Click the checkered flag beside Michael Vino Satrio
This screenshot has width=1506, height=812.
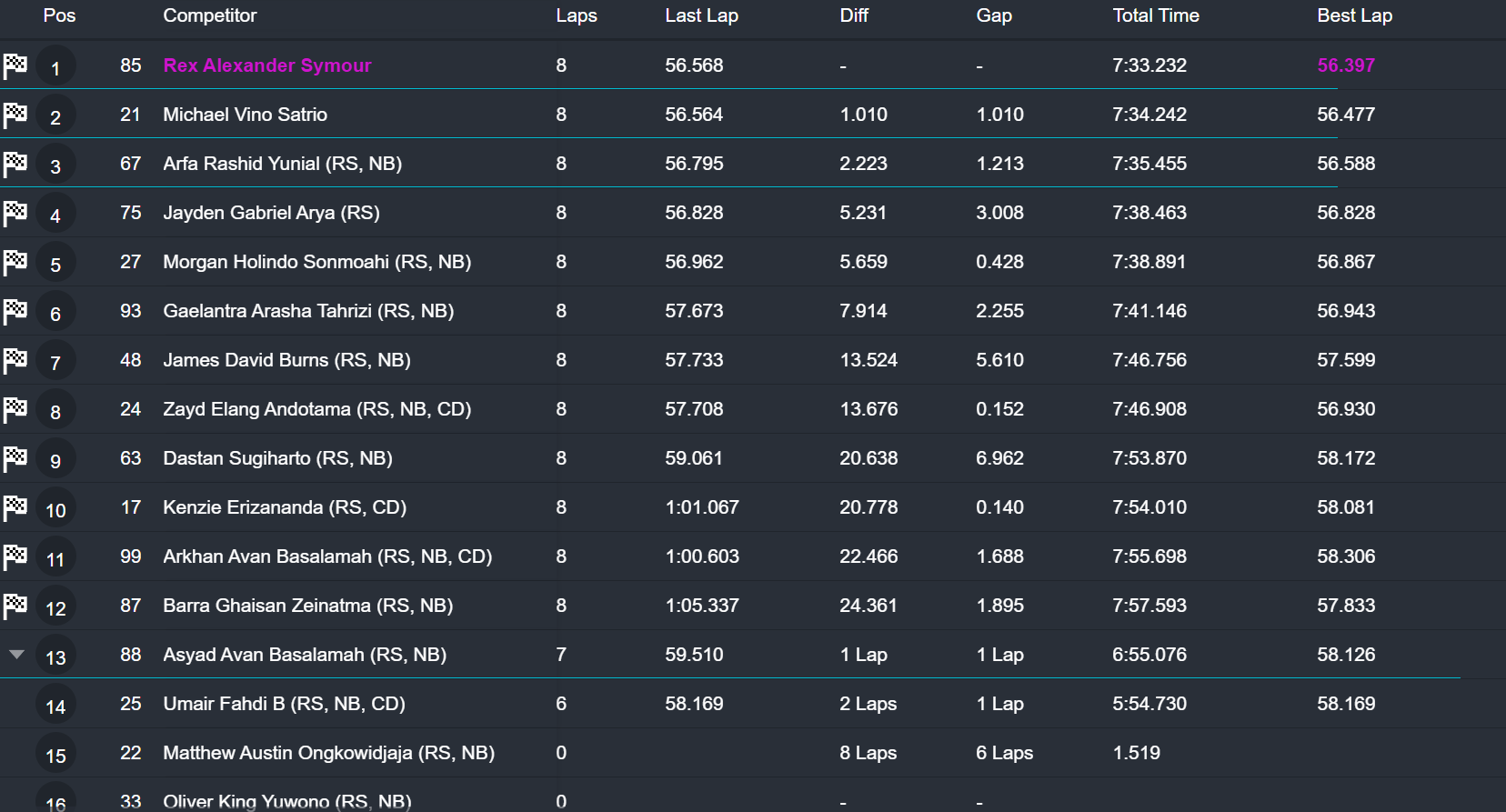point(15,115)
